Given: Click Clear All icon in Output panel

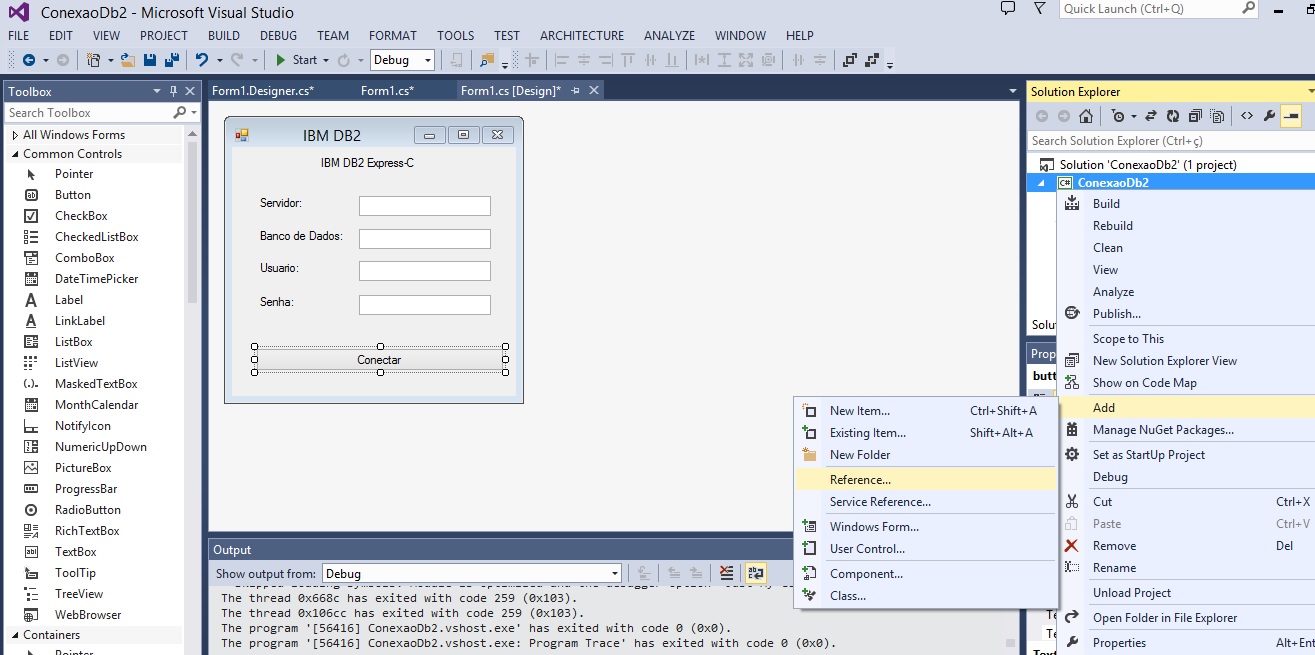Looking at the screenshot, I should [727, 573].
